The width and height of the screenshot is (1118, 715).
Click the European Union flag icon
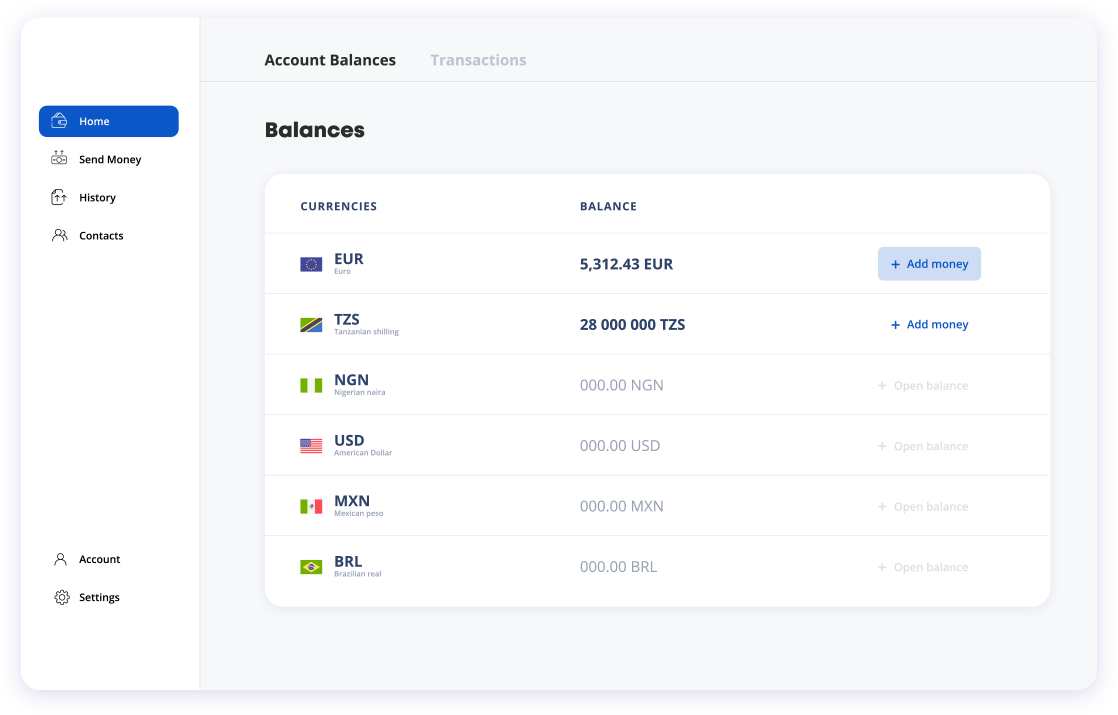[x=311, y=265]
